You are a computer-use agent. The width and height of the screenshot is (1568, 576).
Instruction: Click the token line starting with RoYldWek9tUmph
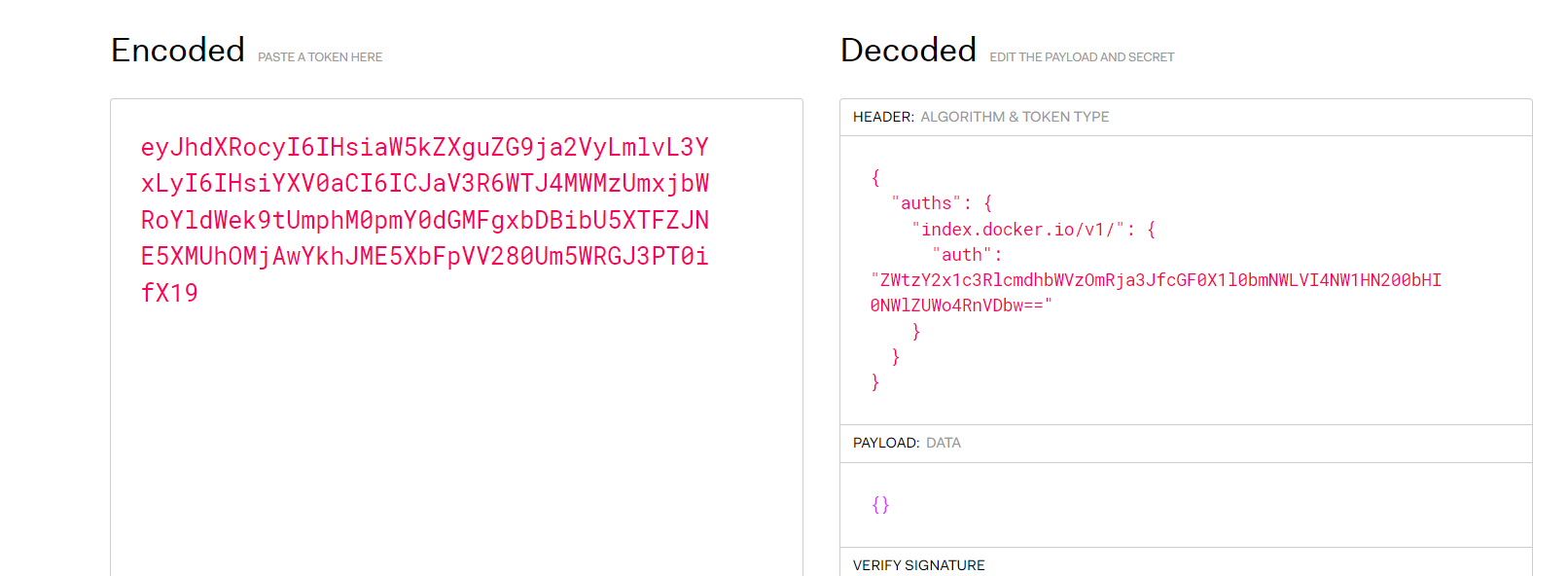[424, 220]
